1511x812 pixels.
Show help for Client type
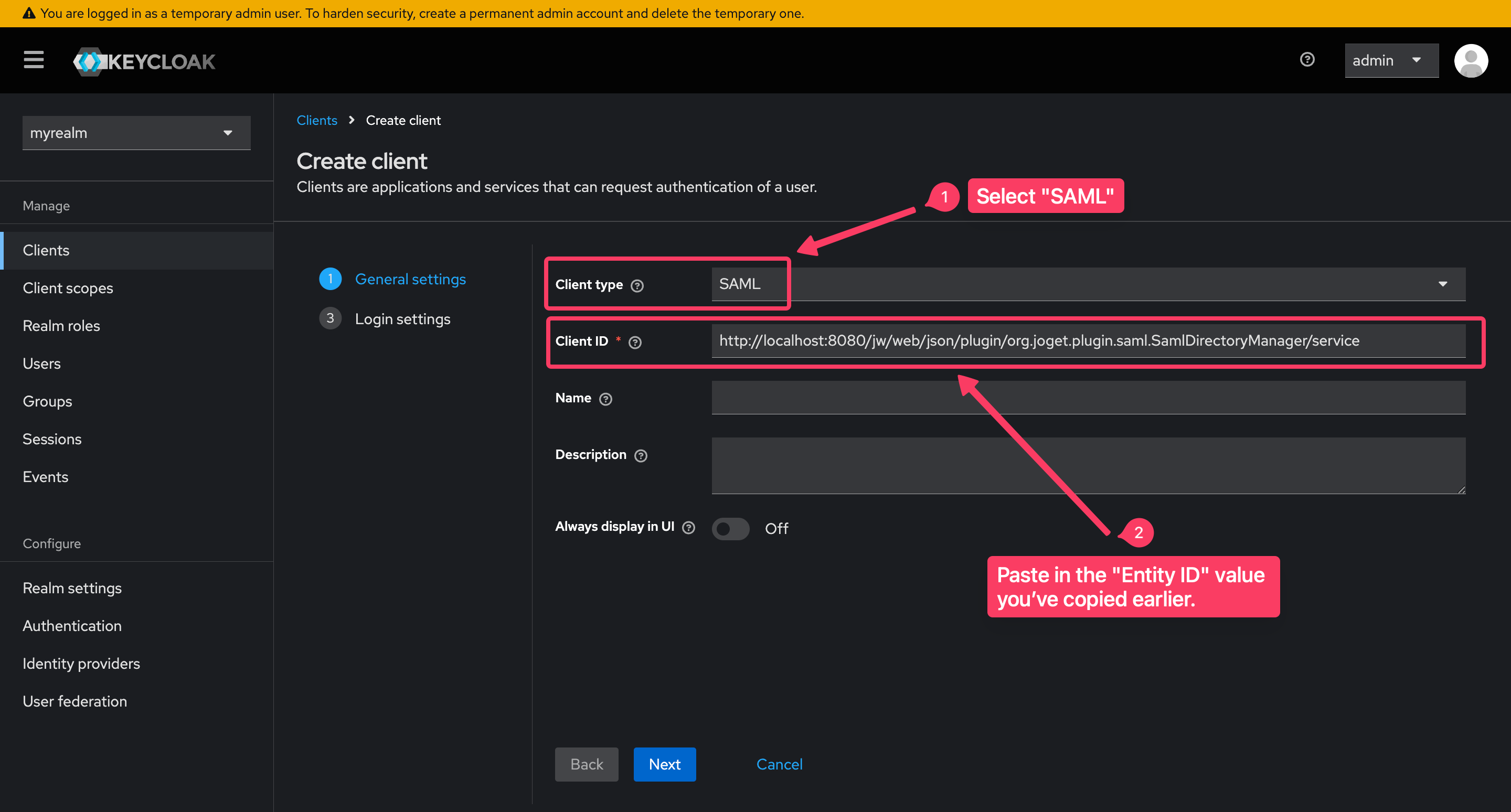[x=637, y=285]
